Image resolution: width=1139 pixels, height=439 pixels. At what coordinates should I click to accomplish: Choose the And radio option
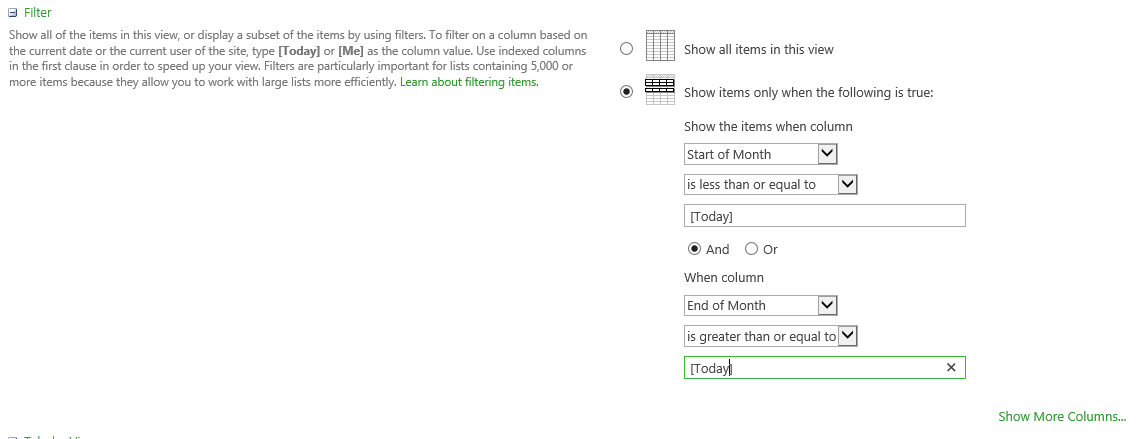(x=694, y=249)
